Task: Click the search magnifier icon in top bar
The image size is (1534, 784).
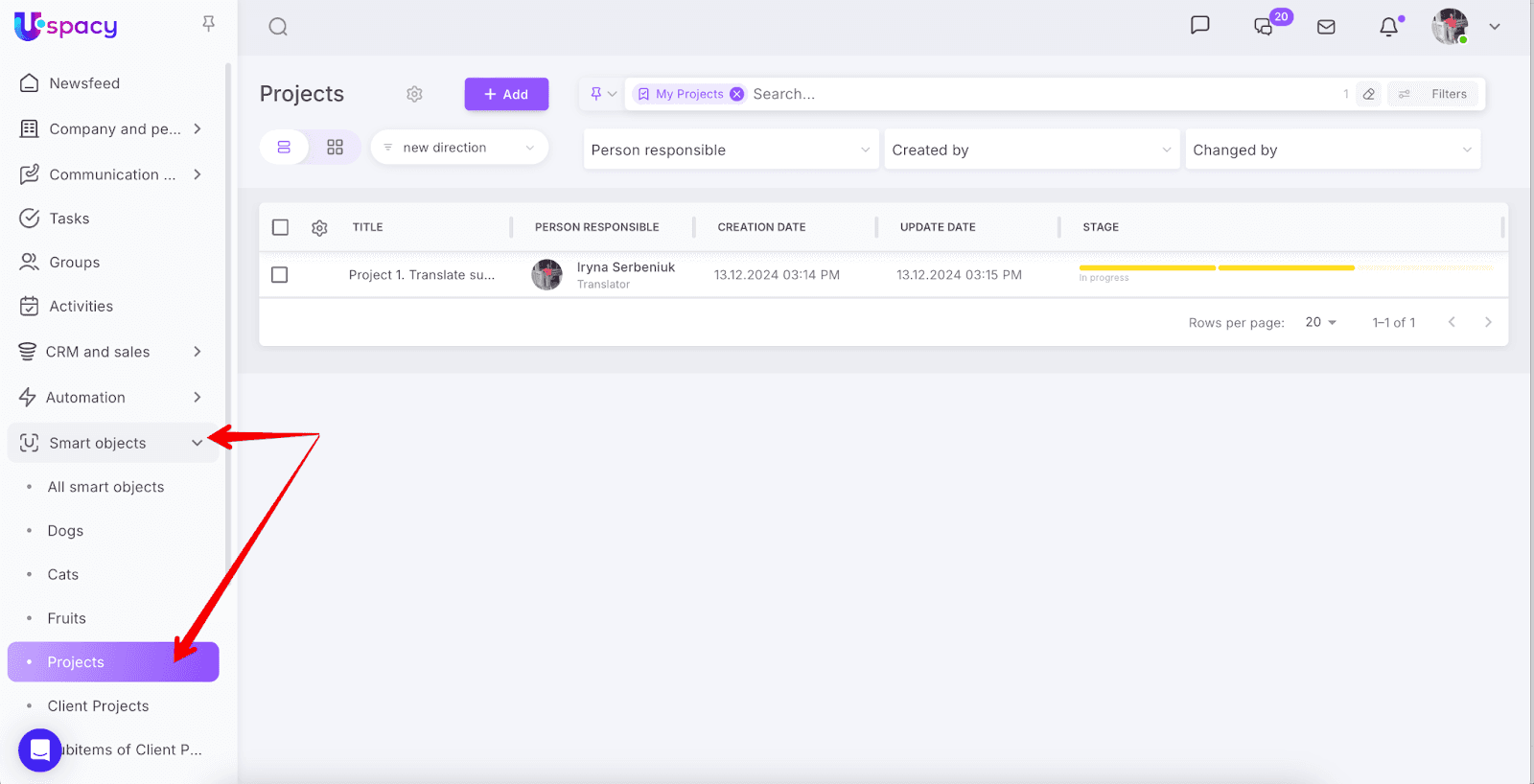Action: click(x=278, y=27)
